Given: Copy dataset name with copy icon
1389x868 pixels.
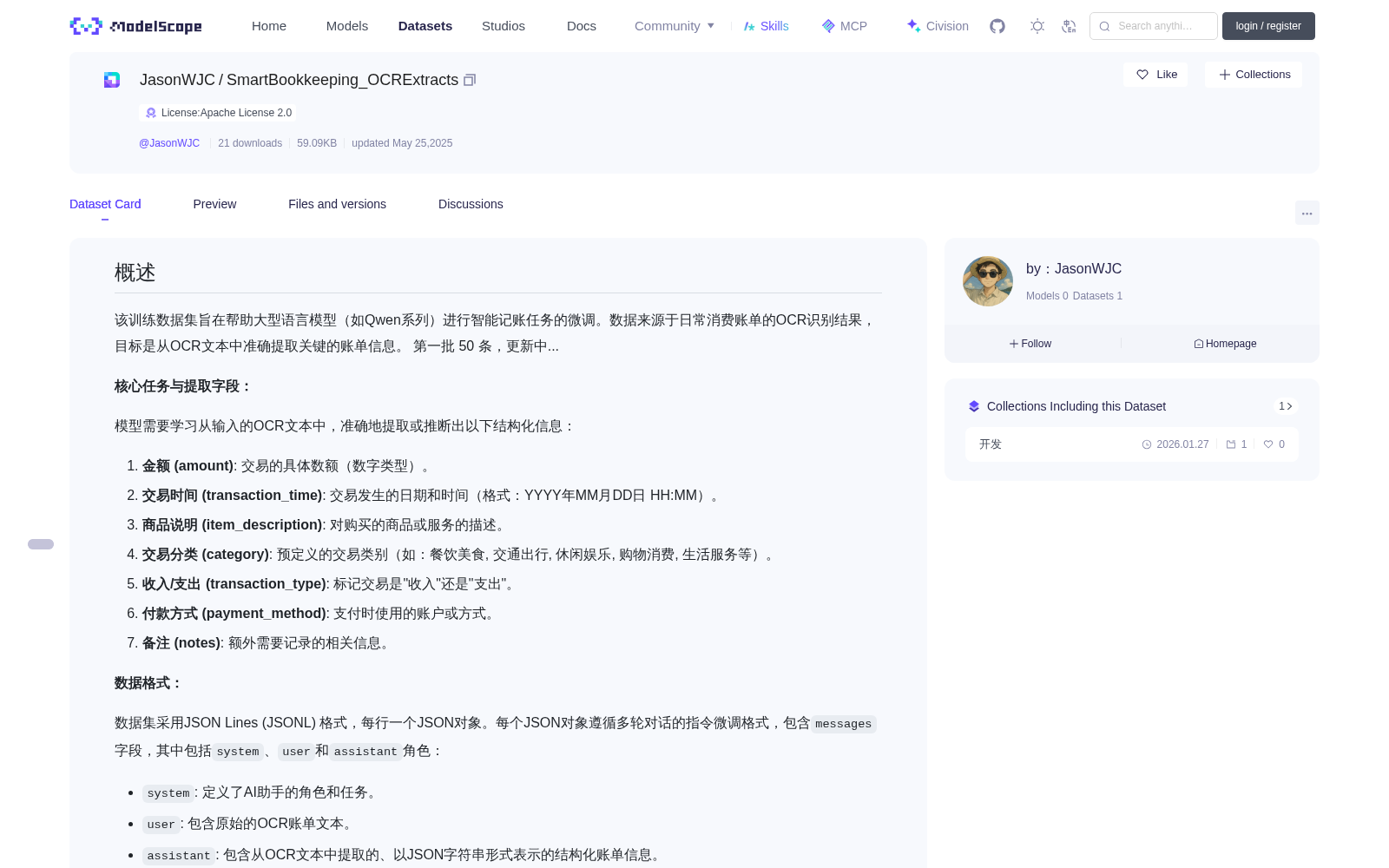Looking at the screenshot, I should (x=470, y=80).
